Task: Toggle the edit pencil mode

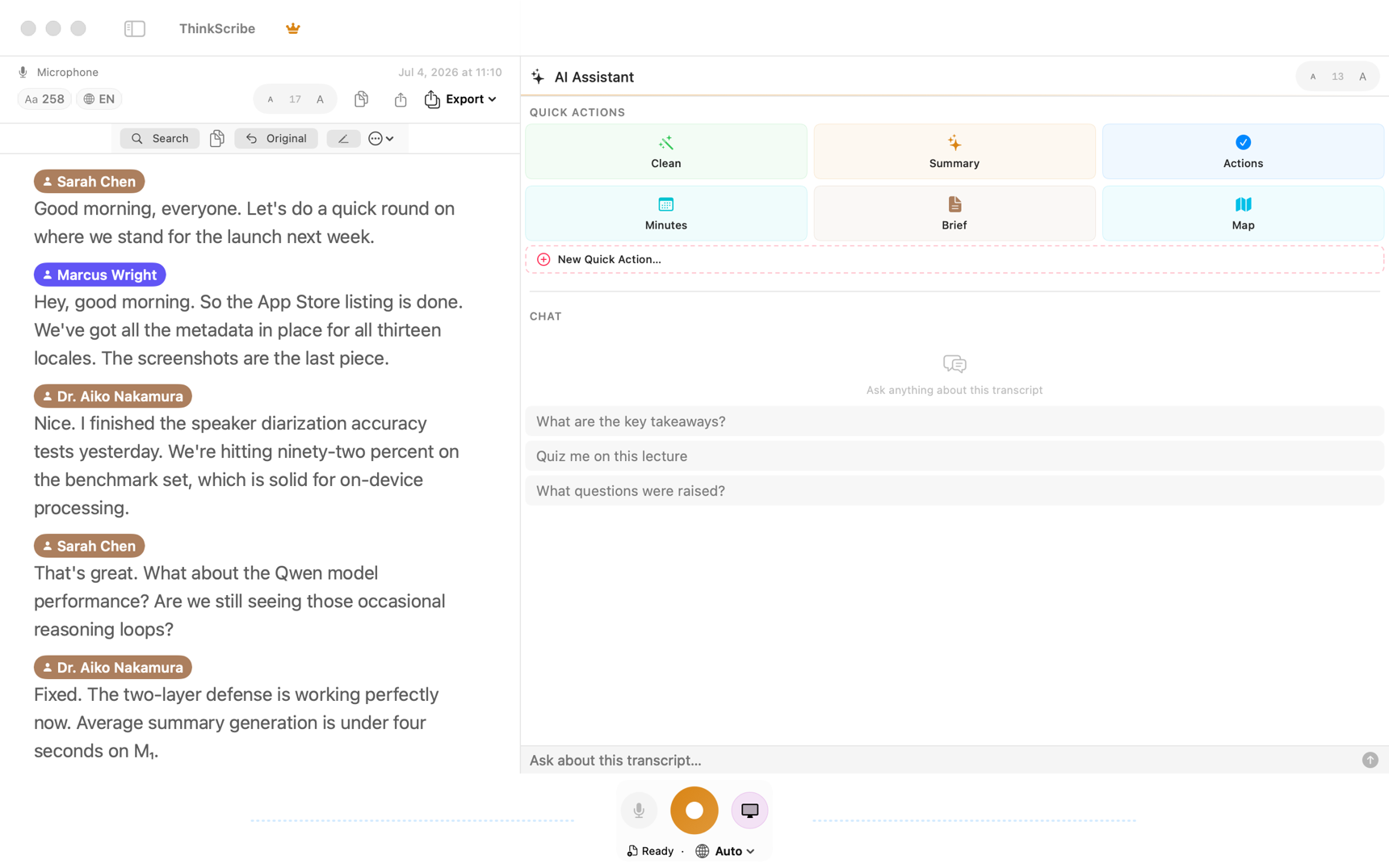Action: [343, 139]
